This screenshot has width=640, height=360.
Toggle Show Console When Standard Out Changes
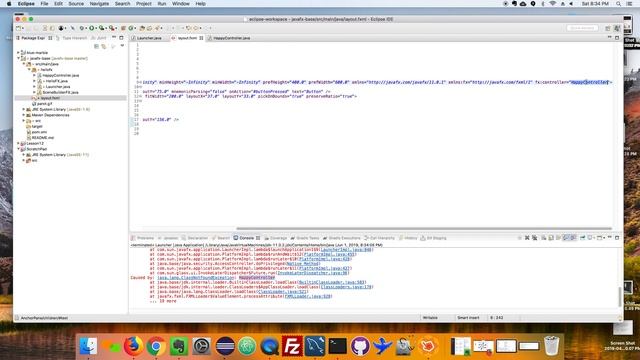pyautogui.click(x=566, y=238)
